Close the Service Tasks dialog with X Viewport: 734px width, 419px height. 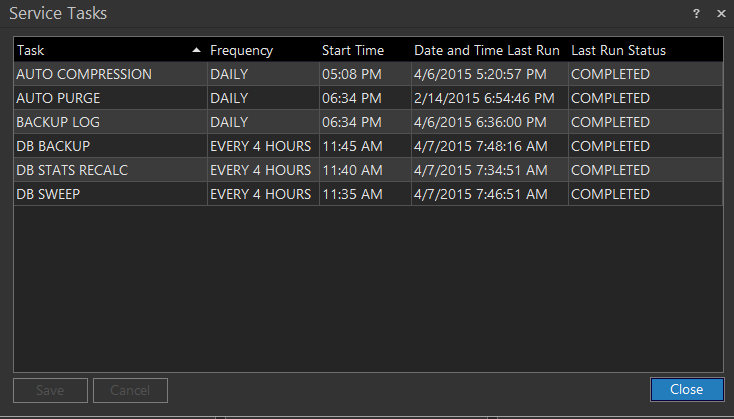[721, 14]
